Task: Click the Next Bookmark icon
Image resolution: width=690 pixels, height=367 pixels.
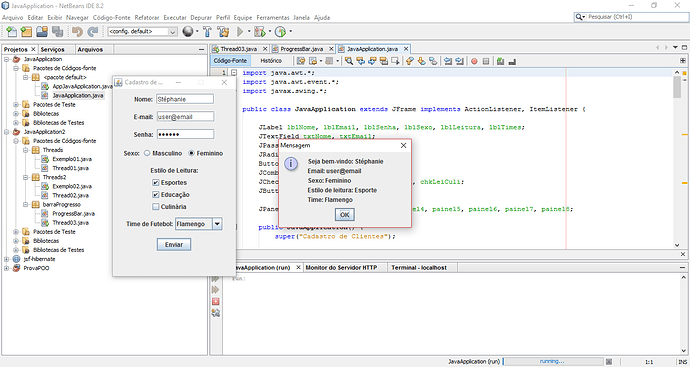Action: coord(421,61)
